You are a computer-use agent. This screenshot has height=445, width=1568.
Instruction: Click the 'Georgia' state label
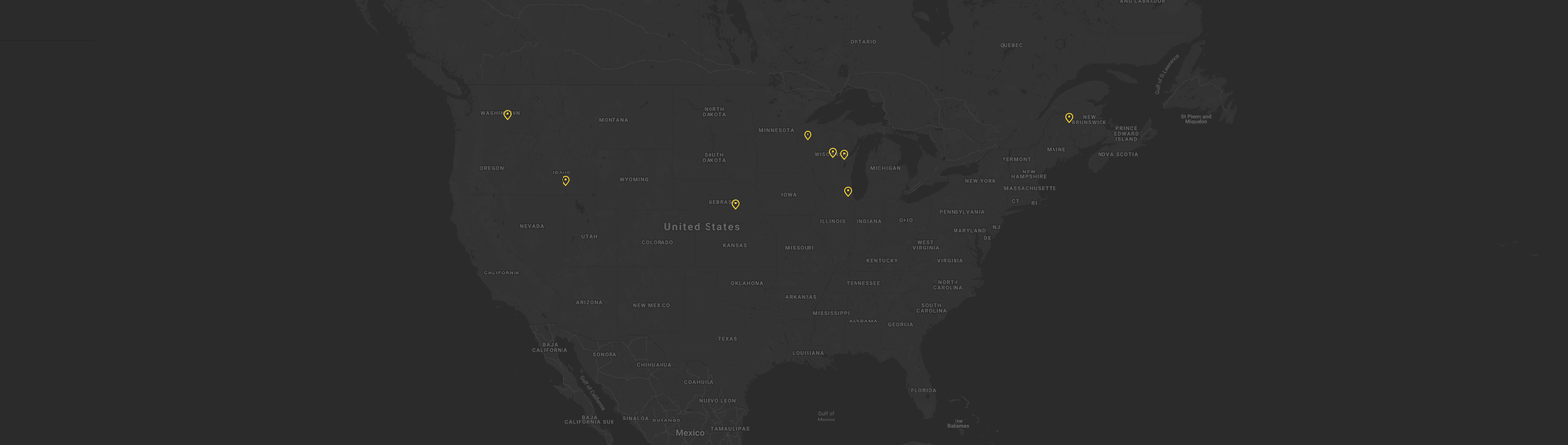(901, 324)
